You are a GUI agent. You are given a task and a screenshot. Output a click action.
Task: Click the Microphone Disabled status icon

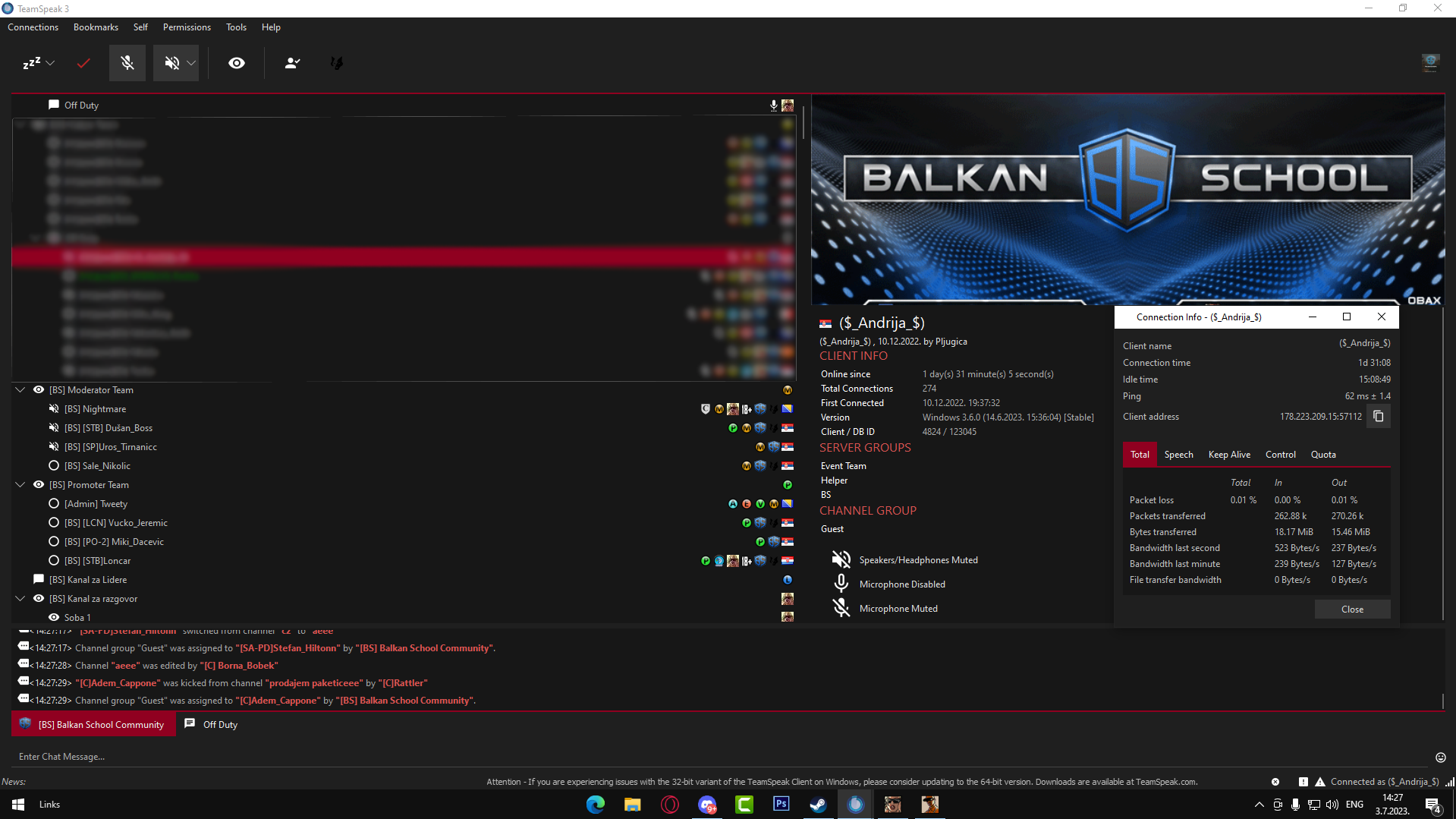coord(841,584)
